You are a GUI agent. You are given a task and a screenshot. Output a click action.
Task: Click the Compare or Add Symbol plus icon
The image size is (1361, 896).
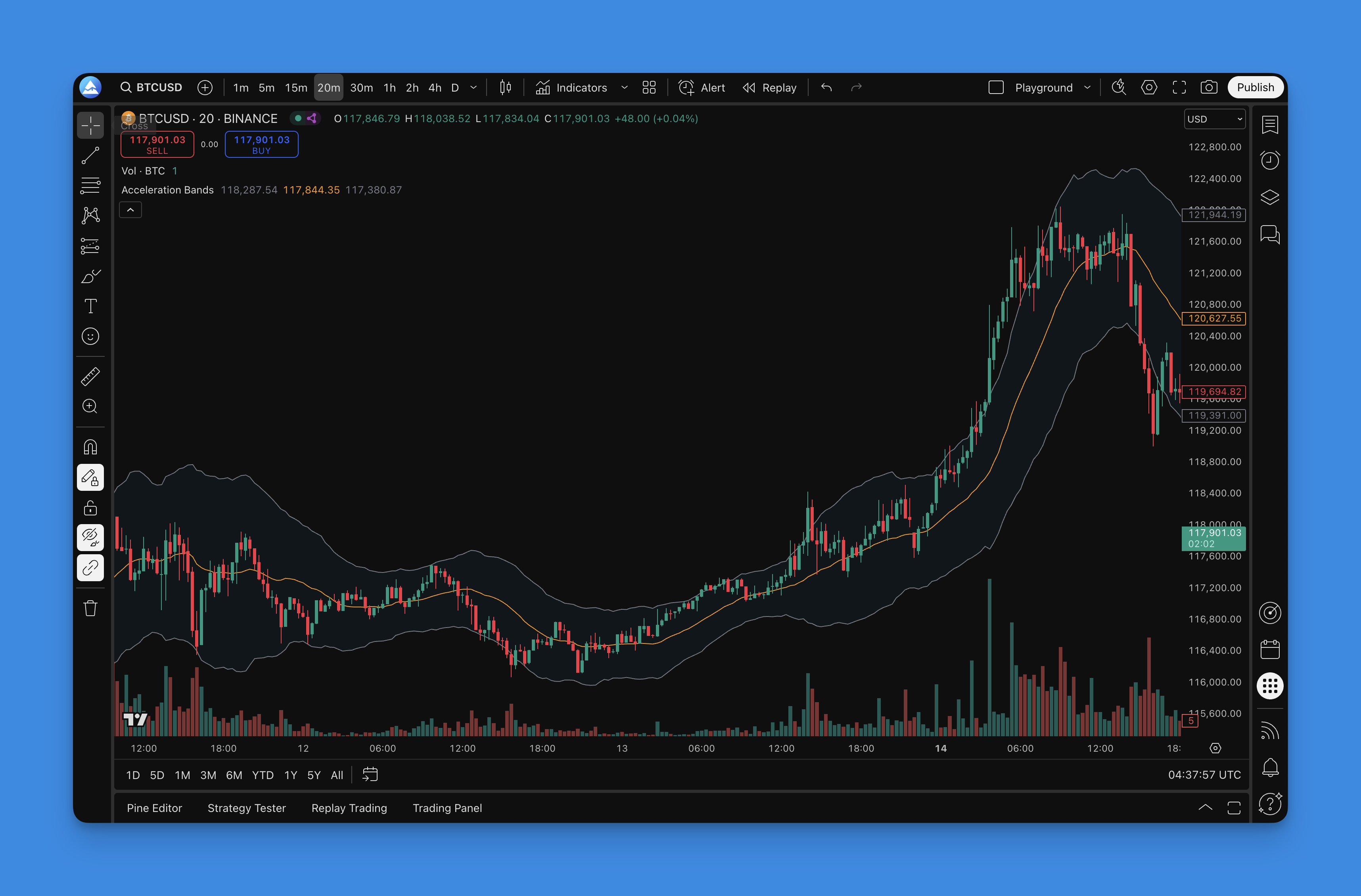point(205,88)
